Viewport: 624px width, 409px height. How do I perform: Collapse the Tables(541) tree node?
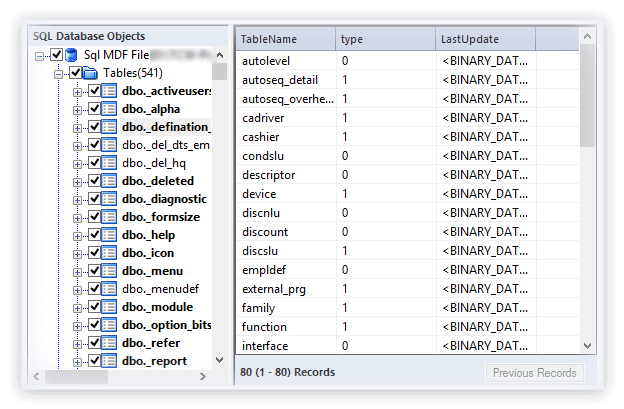(x=59, y=74)
